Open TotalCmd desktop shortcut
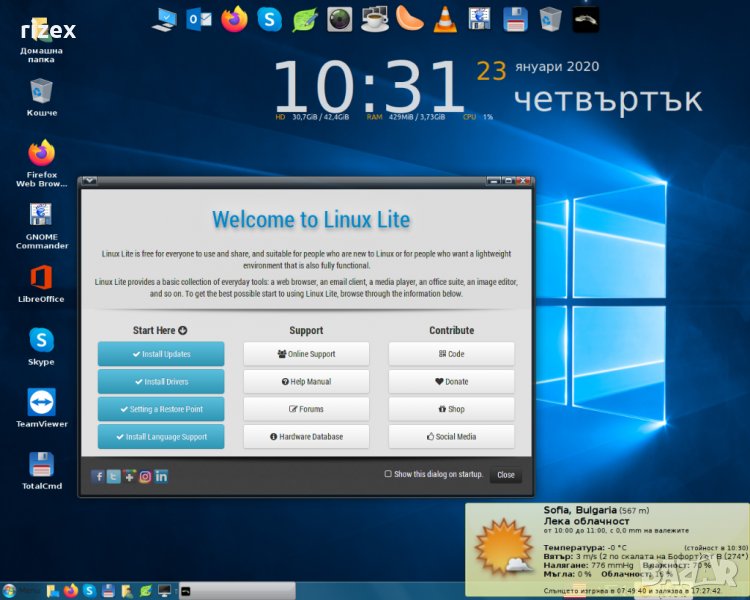Viewport: 750px width, 600px height. (41, 464)
